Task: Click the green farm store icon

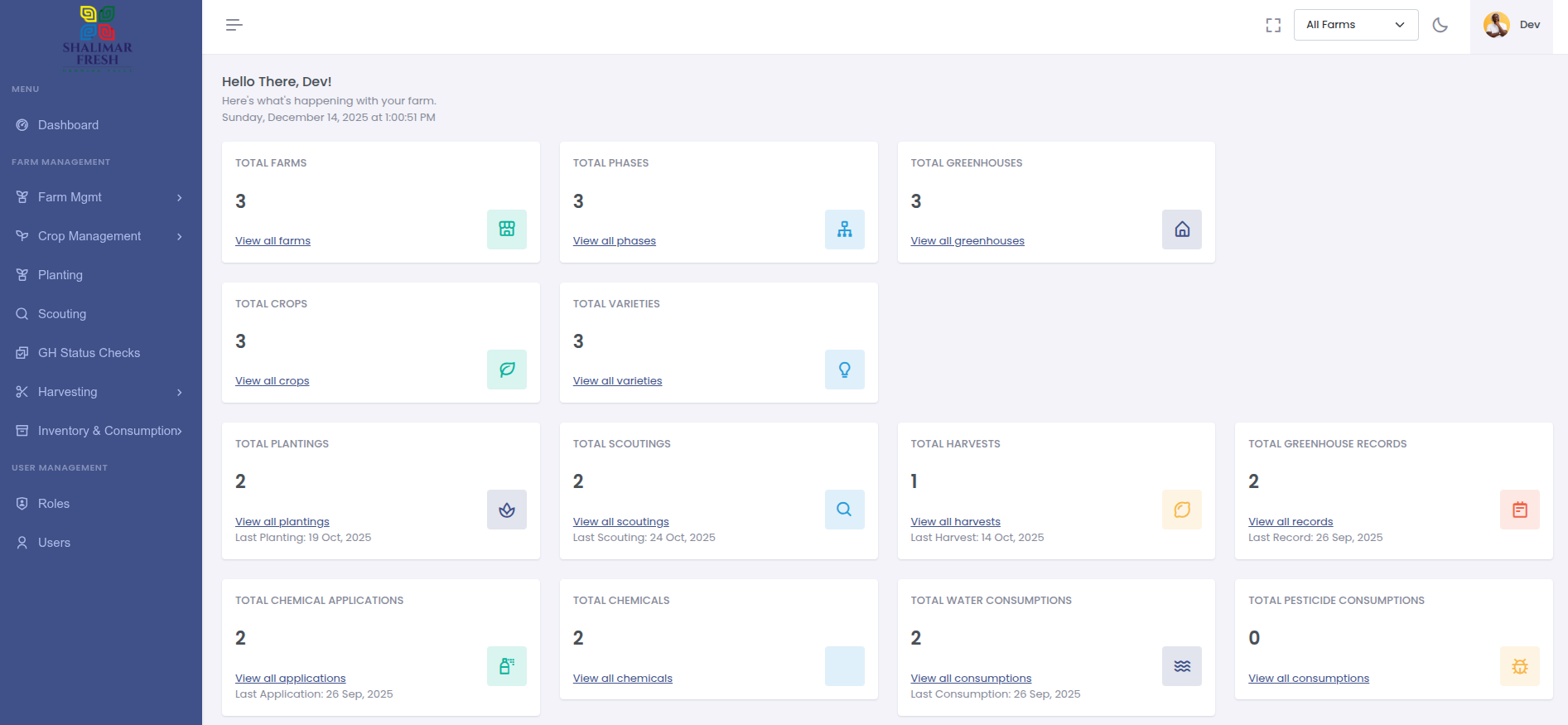Action: click(507, 230)
